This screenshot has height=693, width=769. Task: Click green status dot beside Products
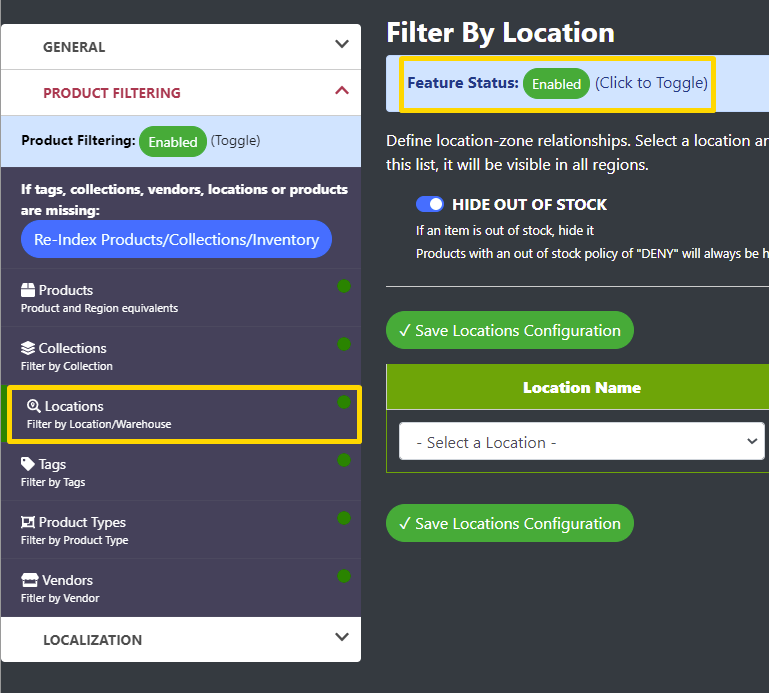(x=344, y=286)
